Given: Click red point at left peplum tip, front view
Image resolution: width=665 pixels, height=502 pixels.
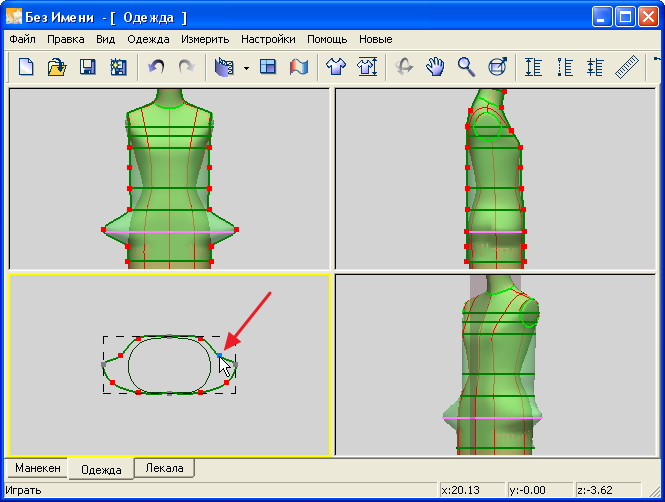Looking at the screenshot, I should tap(103, 229).
